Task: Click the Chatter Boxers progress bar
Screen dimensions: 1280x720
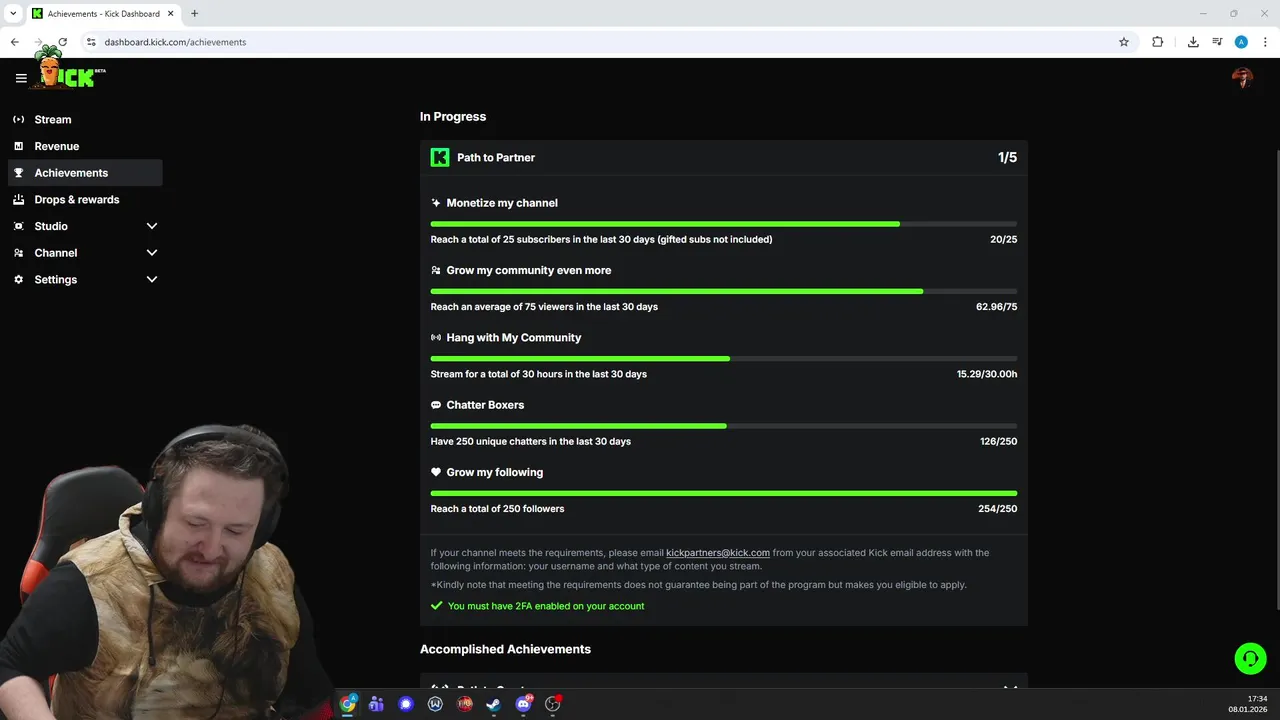Action: point(724,426)
